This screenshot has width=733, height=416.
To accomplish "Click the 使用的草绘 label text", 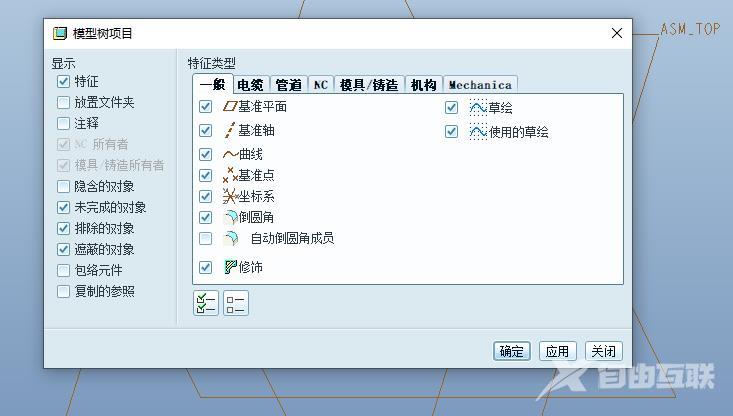I will click(x=519, y=132).
